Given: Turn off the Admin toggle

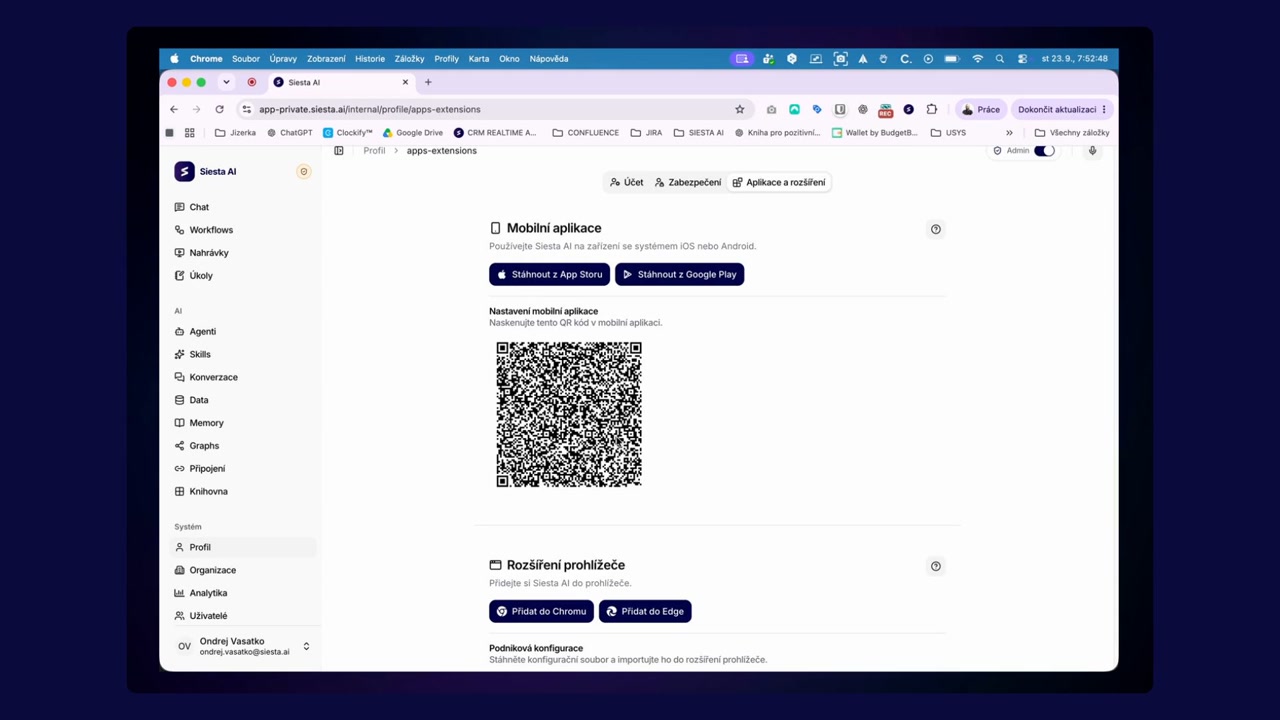Looking at the screenshot, I should pyautogui.click(x=1044, y=151).
